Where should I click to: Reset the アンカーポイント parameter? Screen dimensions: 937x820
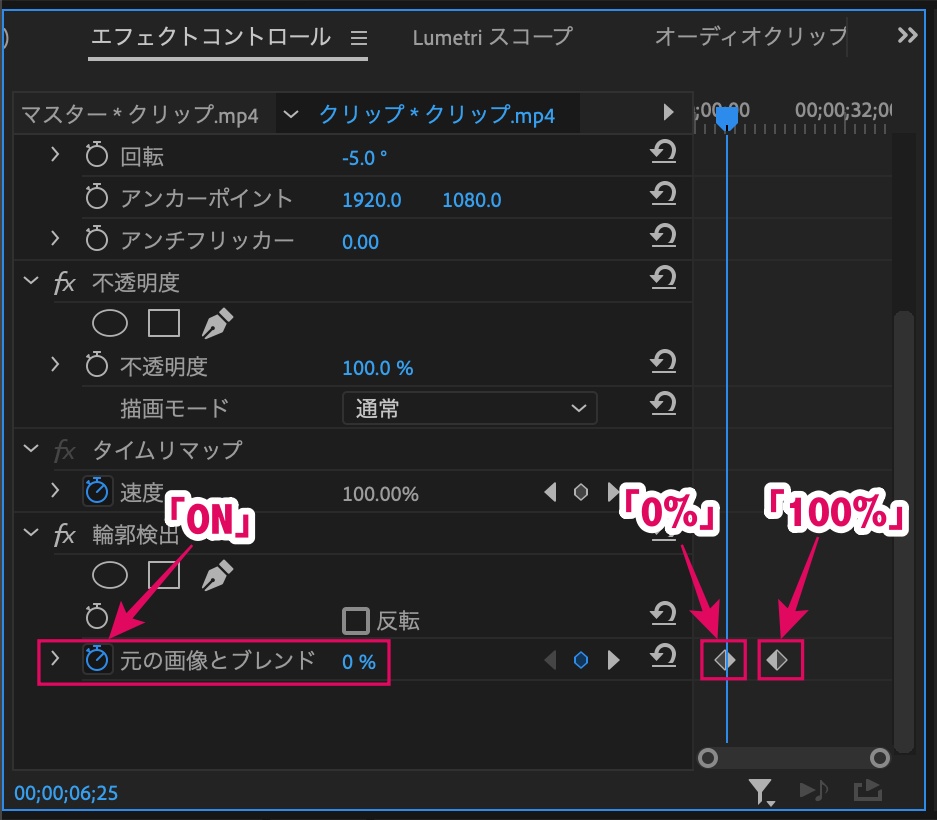[663, 194]
